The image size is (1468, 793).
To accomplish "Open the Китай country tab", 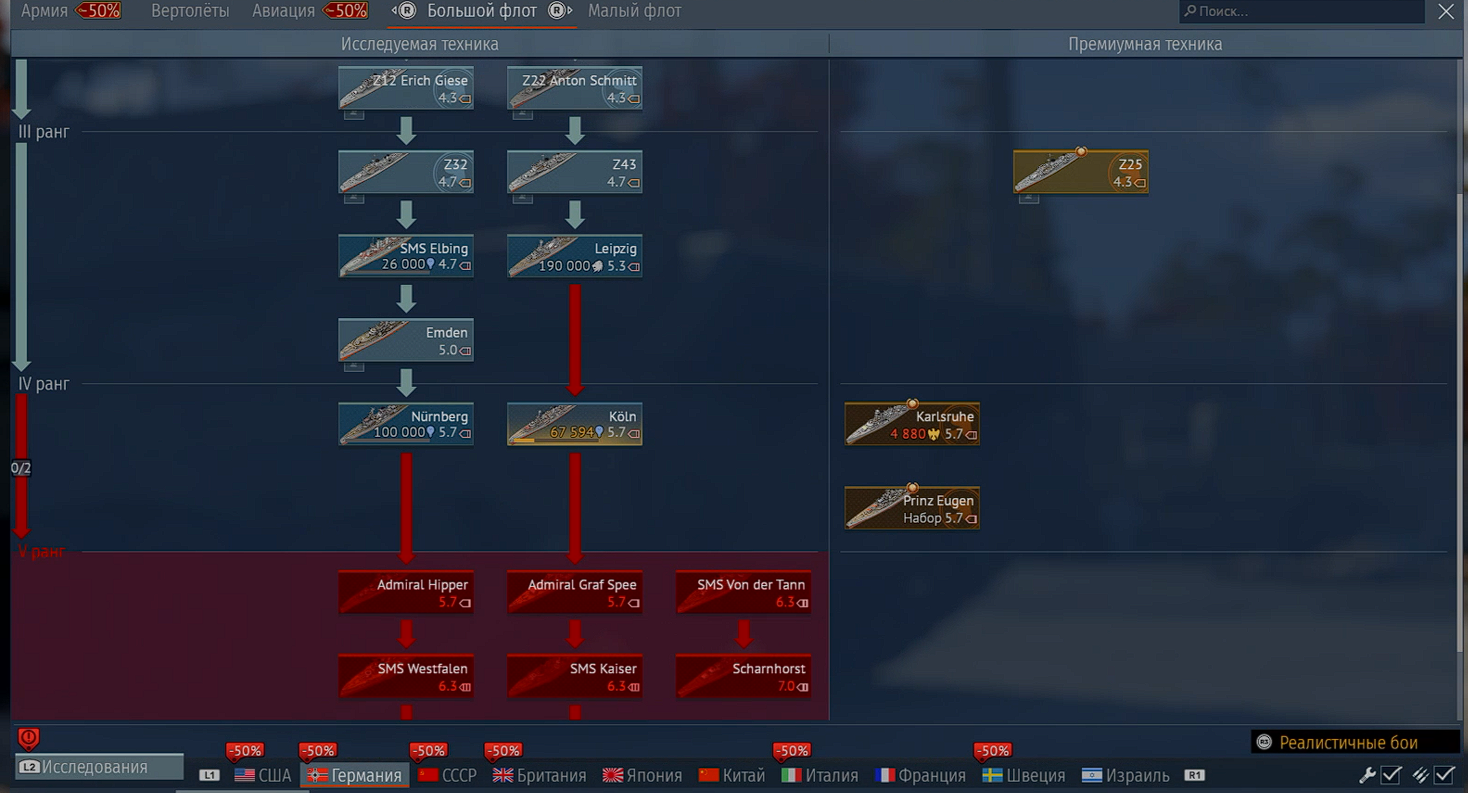I will pyautogui.click(x=732, y=775).
